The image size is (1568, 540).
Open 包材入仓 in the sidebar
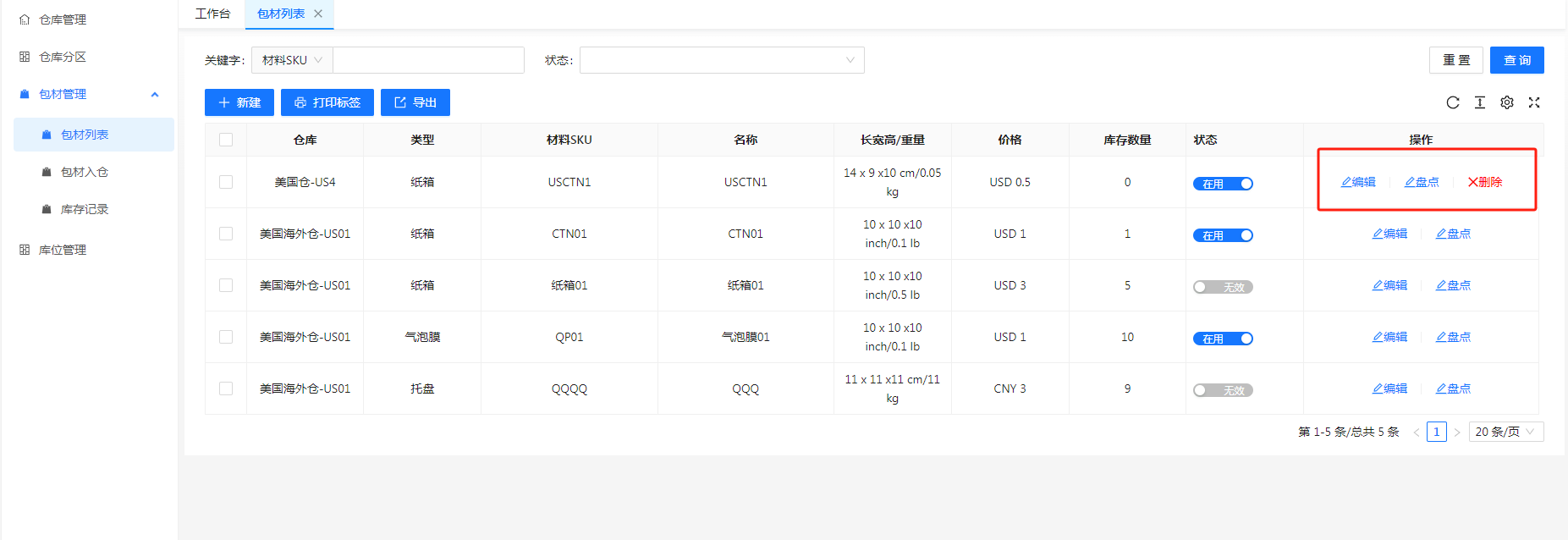point(85,172)
